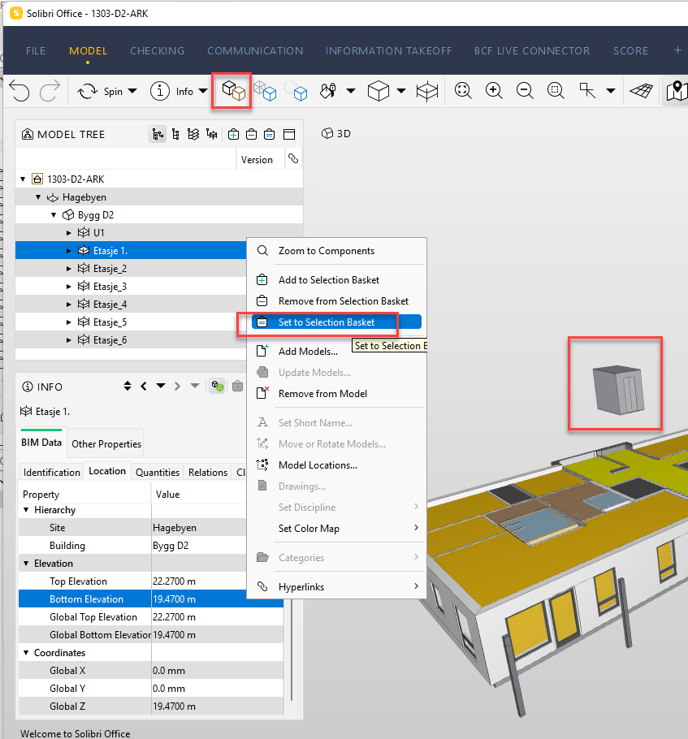
Task: Choose Zoom to Components menu entry
Action: (x=336, y=251)
